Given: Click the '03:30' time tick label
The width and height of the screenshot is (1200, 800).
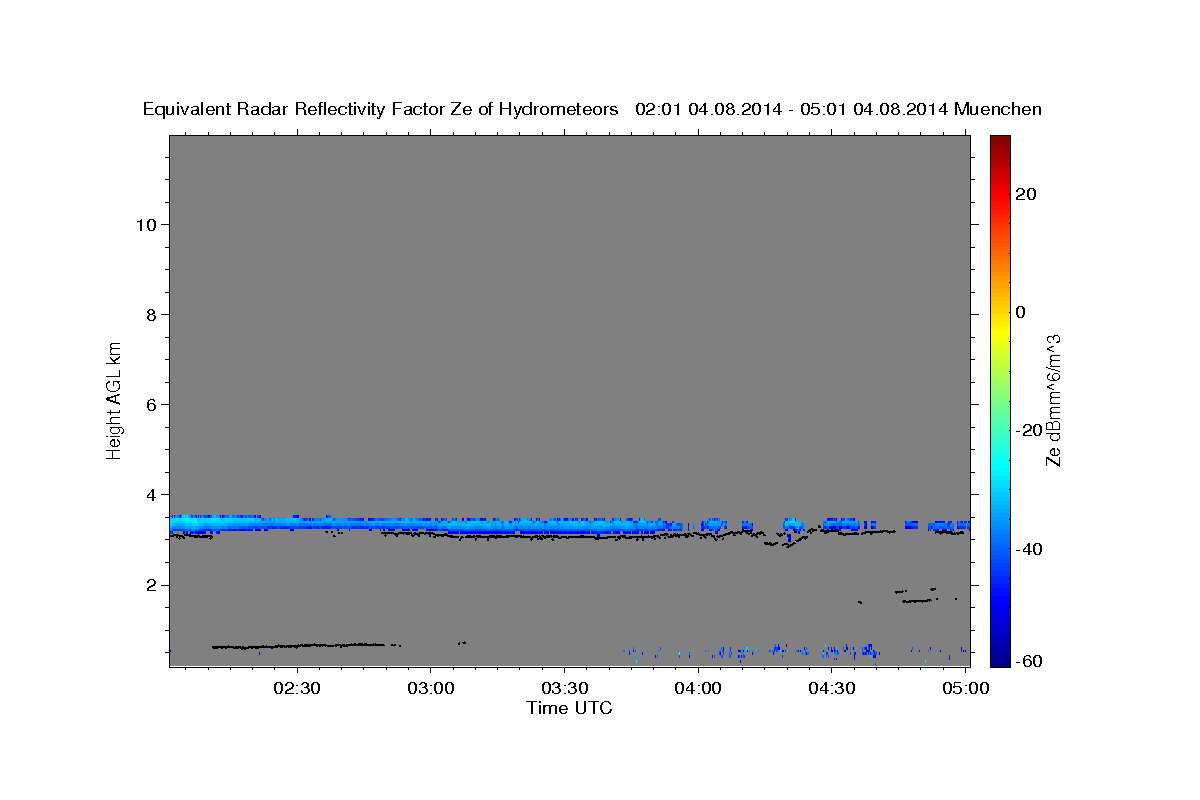Looking at the screenshot, I should pos(564,689).
